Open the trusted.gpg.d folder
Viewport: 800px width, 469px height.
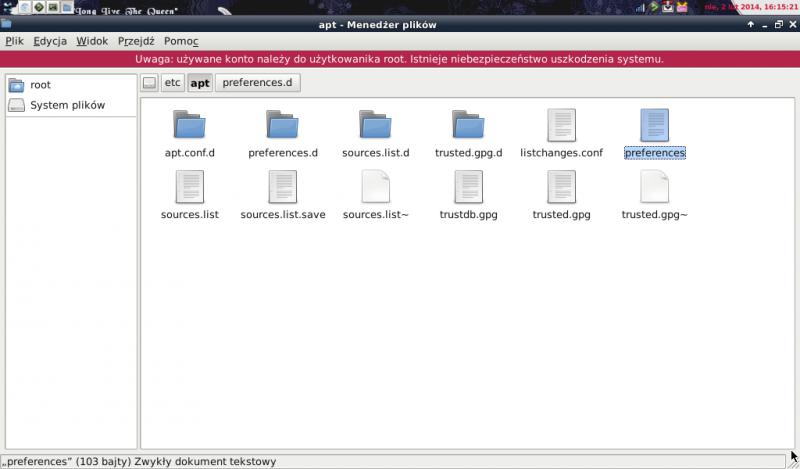(x=468, y=126)
